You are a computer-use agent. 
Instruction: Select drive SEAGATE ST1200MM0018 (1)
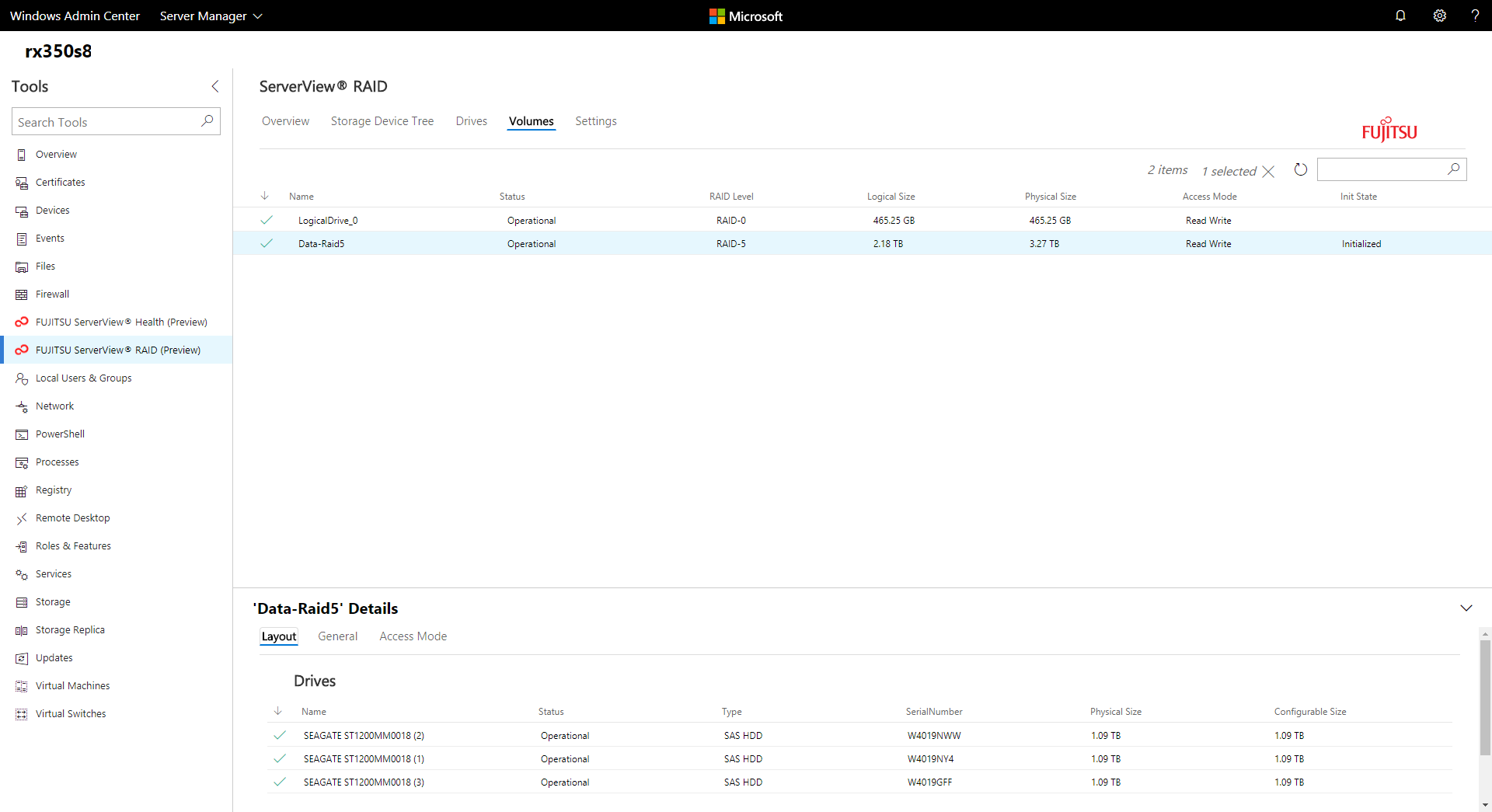pyautogui.click(x=859, y=758)
